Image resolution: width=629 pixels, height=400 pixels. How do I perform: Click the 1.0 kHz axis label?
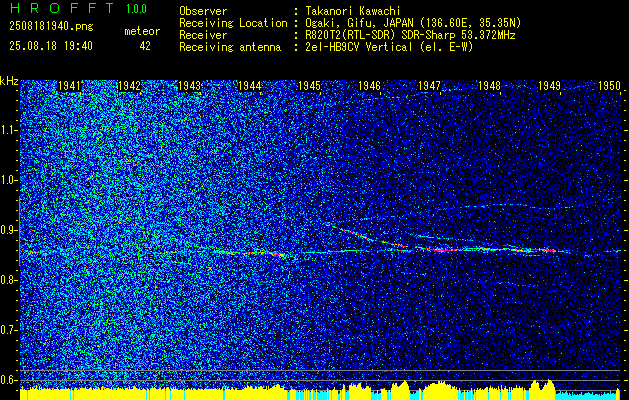coord(9,180)
